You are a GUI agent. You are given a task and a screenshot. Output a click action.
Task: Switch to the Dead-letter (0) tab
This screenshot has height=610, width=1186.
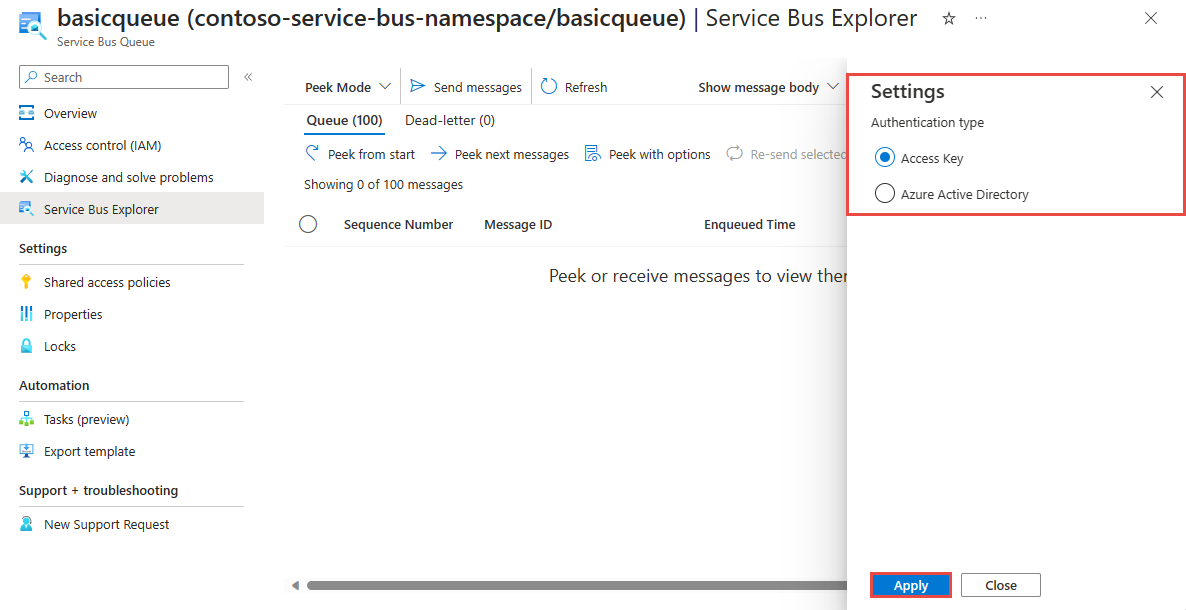tap(450, 120)
